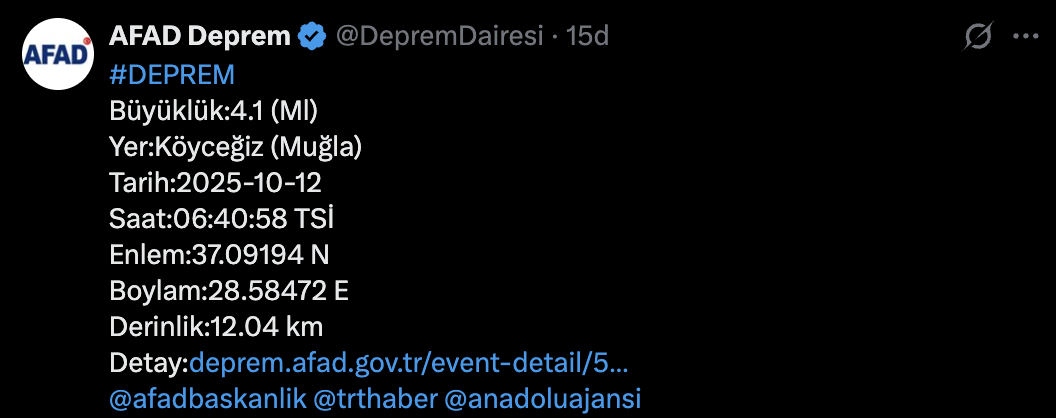This screenshot has width=1056, height=418.
Task: Click the Enlem:37.09194 N text line
Action: 220,255
